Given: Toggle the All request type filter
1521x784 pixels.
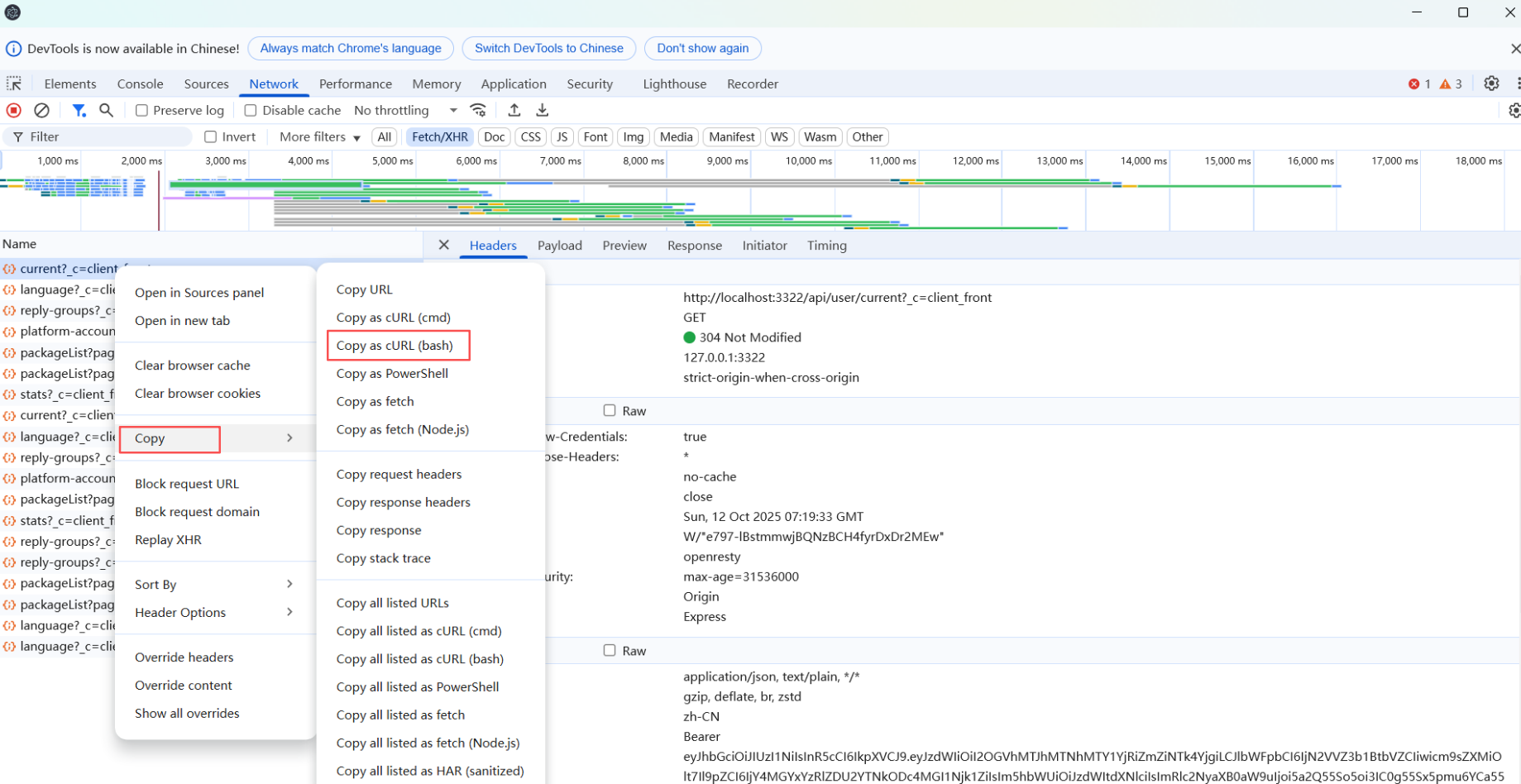Looking at the screenshot, I should point(385,136).
